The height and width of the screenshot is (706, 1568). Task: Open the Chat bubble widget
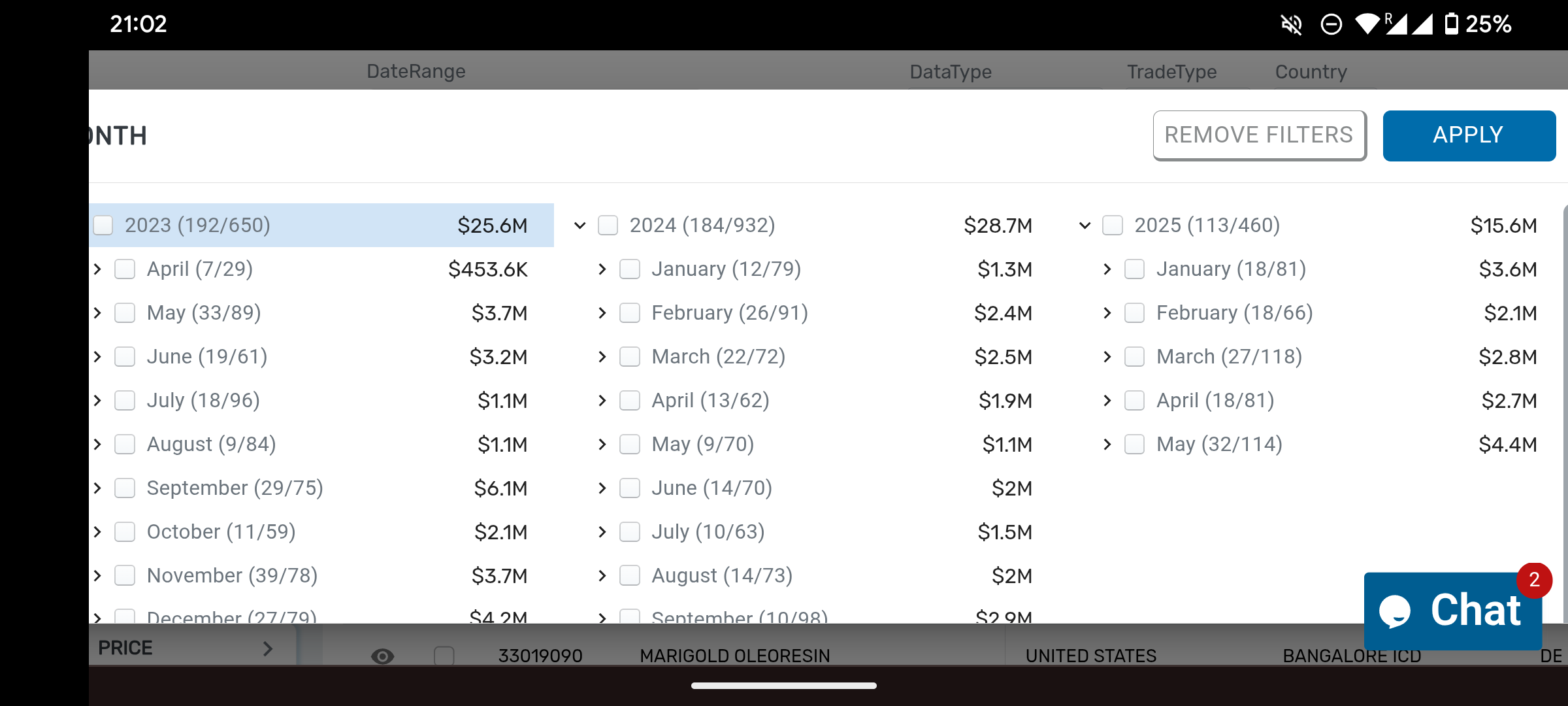(1453, 611)
